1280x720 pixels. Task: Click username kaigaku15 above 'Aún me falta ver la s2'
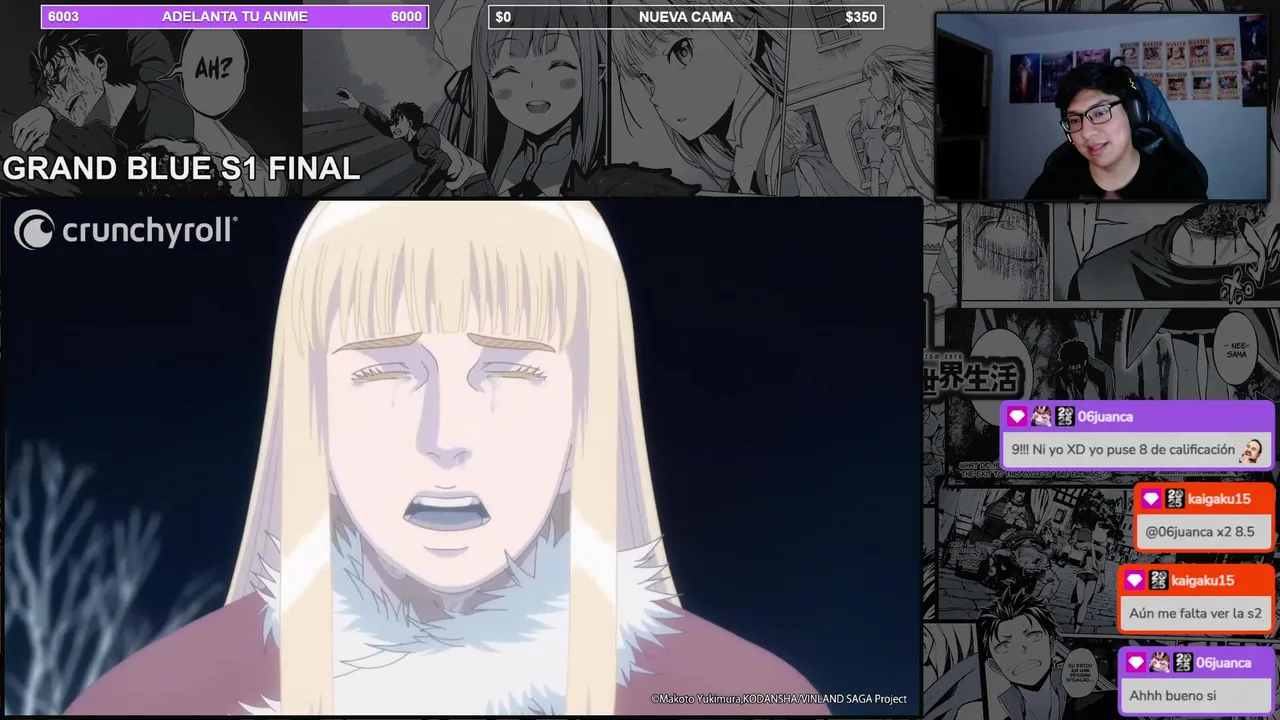(x=1203, y=581)
